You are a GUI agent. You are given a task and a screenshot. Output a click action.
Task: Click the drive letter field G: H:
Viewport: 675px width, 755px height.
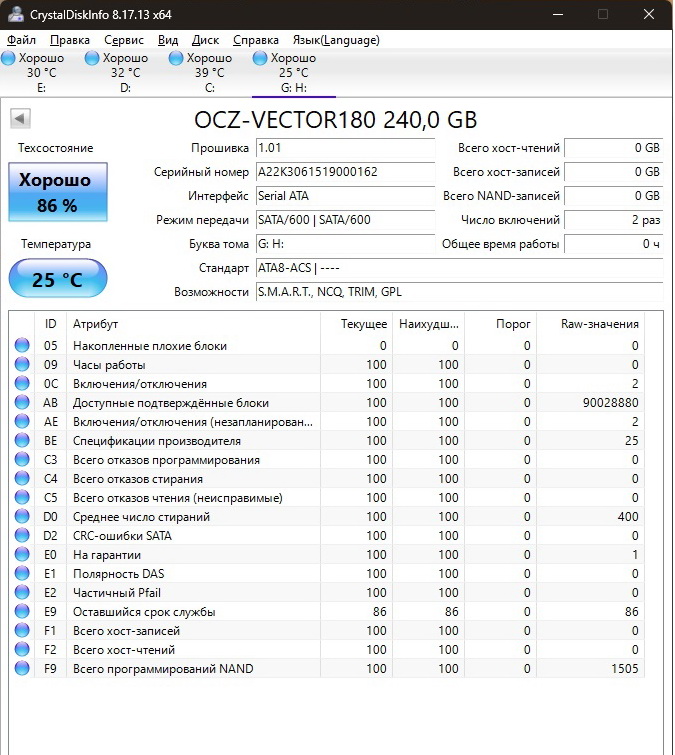point(345,244)
